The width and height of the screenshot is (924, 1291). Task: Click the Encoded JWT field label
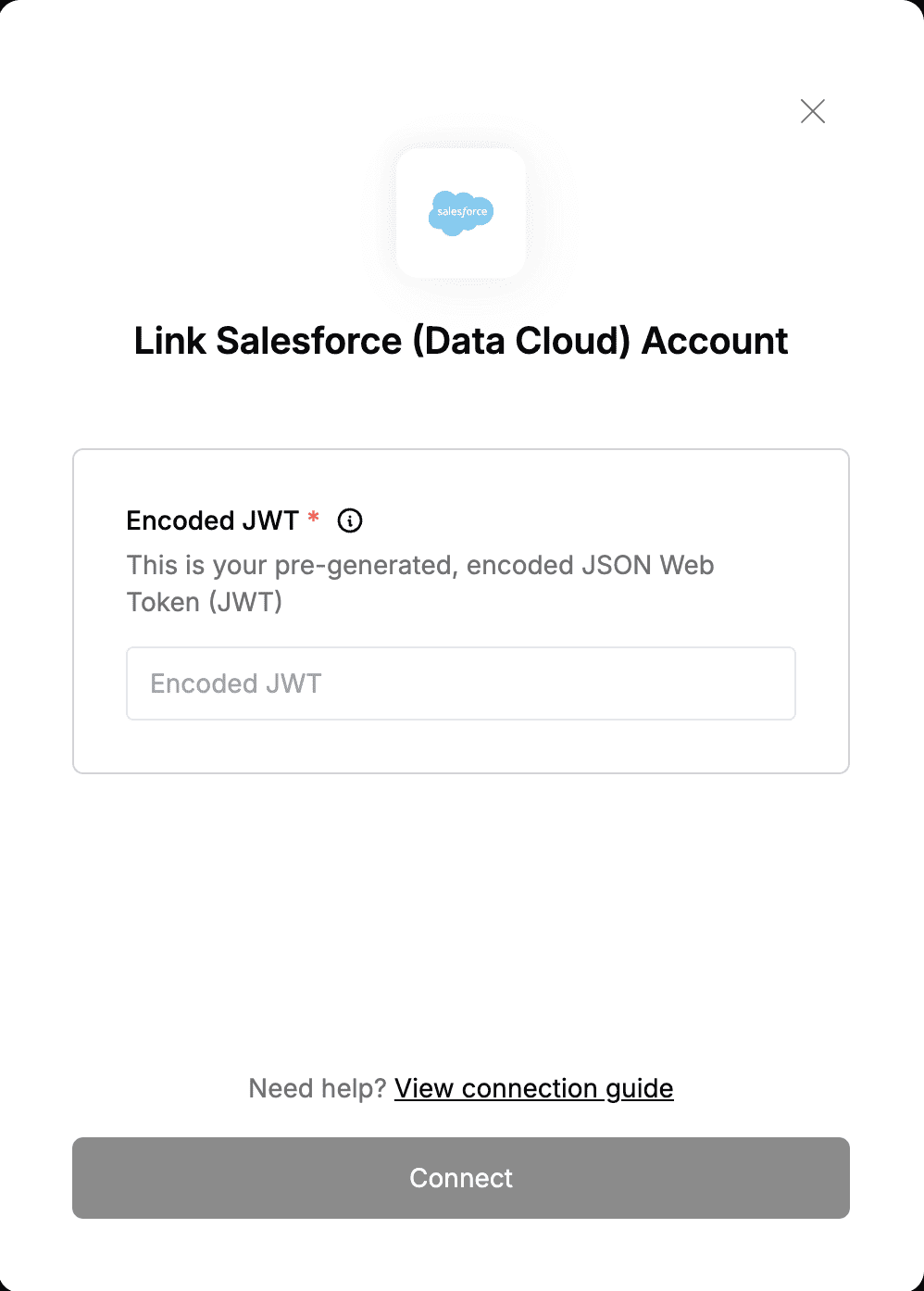pos(213,520)
